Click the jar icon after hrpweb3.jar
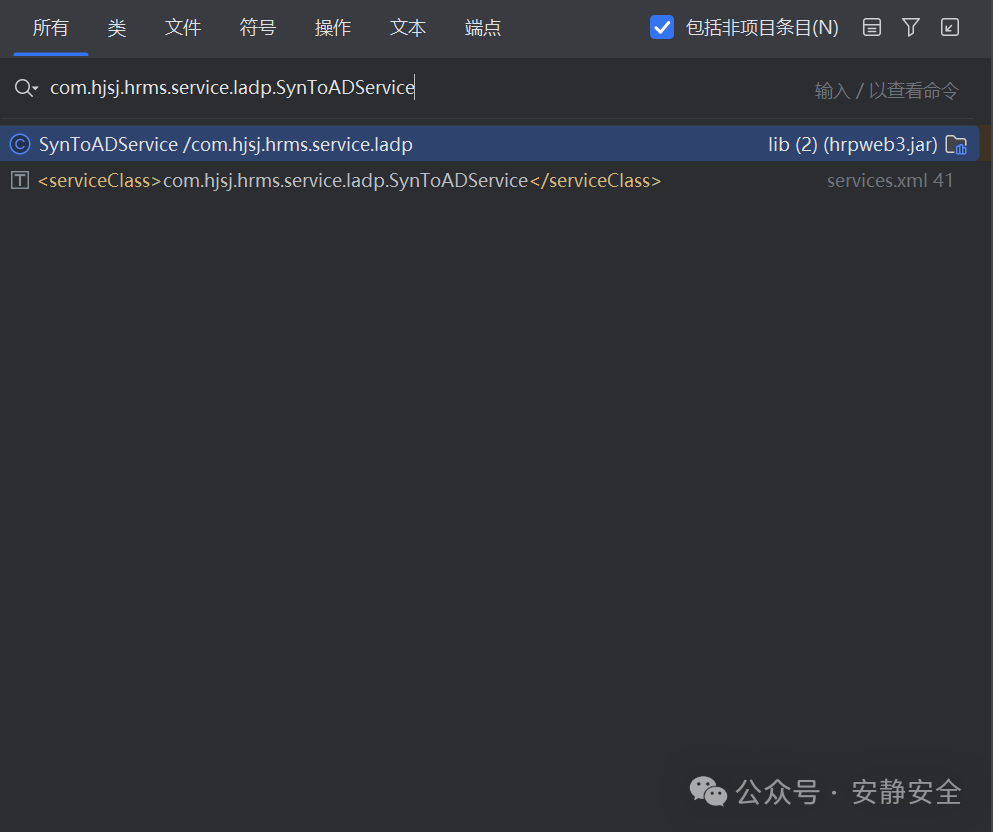993x832 pixels. 956,144
